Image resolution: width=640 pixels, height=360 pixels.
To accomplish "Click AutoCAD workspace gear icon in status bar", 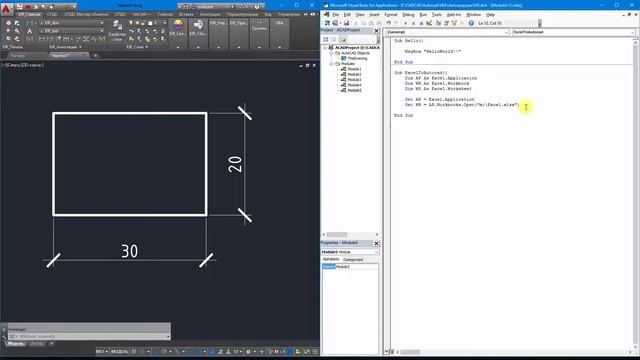I will pos(248,351).
